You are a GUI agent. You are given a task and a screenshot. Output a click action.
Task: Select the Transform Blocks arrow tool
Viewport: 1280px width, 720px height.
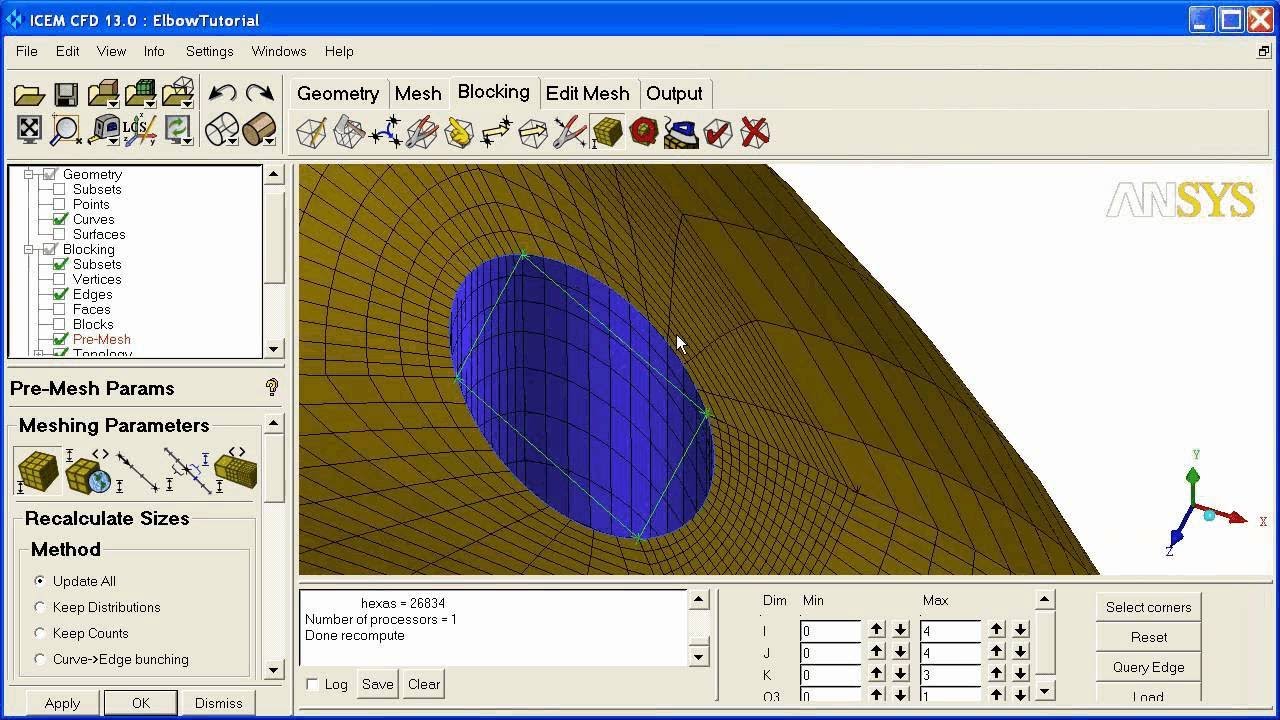[533, 133]
